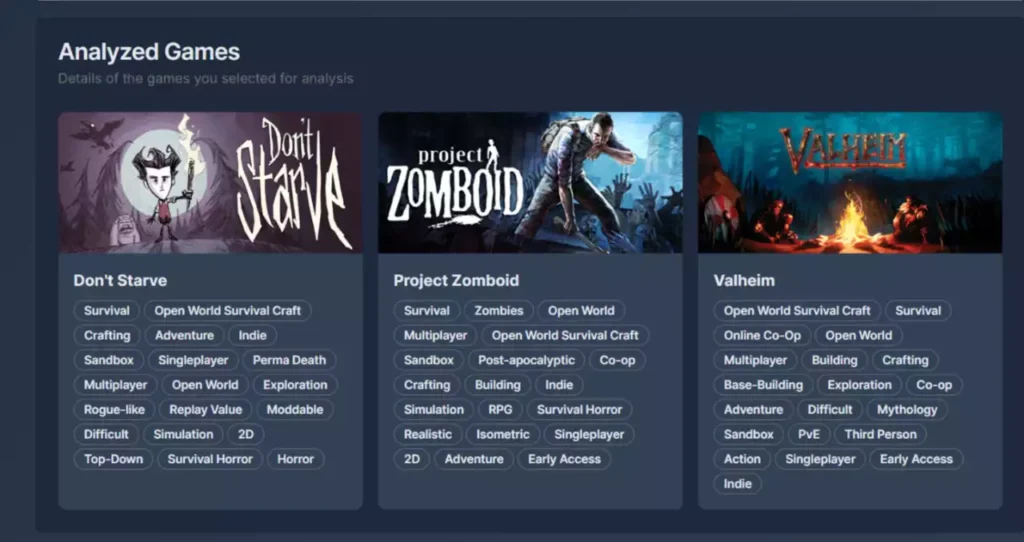Select Survival Horror tag in Don't Starve
The image size is (1024, 542).
(210, 459)
